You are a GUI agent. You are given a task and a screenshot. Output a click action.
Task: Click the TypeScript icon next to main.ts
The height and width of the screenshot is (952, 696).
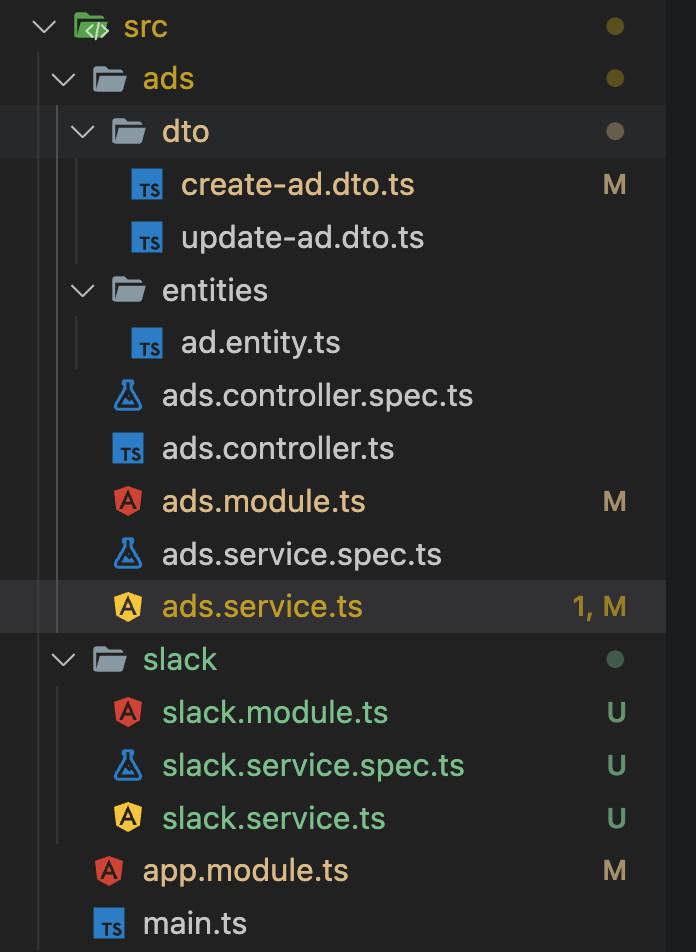coord(109,924)
